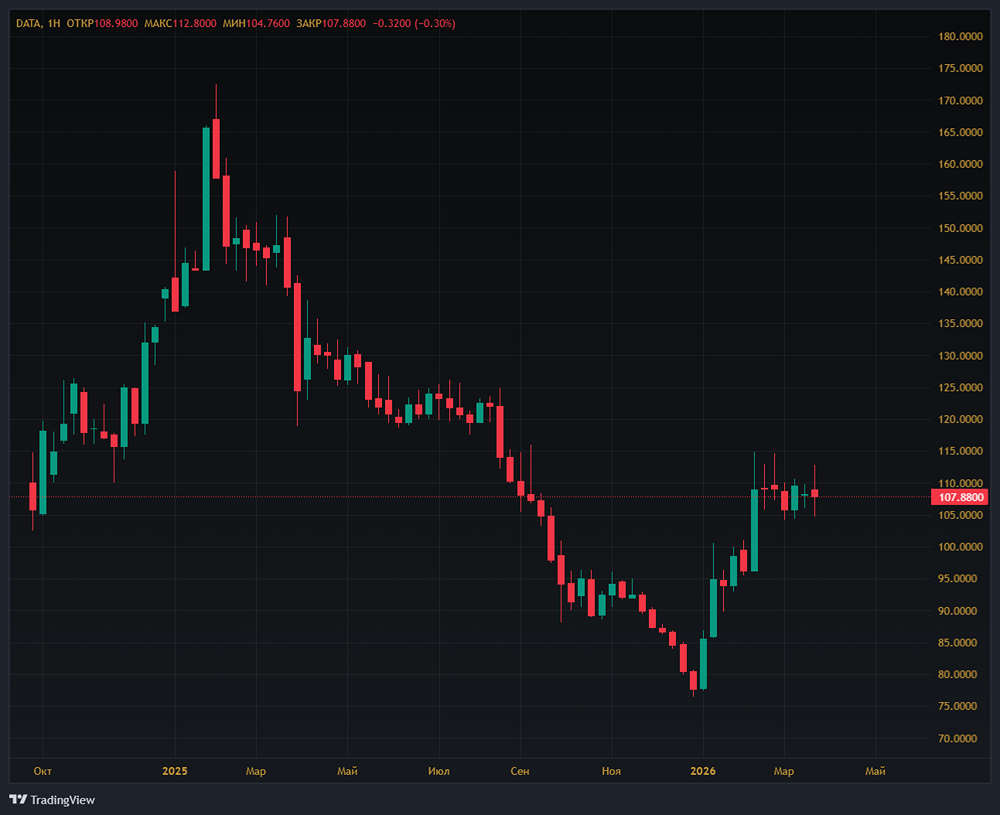
Task: Click the −0.3200 (−0.30%) change value
Action: coord(414,24)
